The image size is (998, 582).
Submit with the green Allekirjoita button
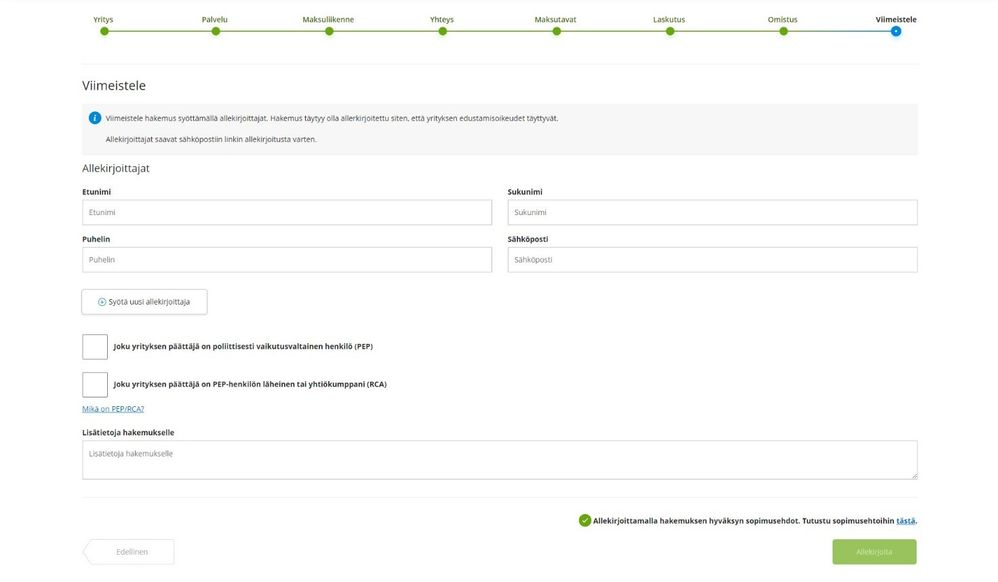click(x=875, y=552)
